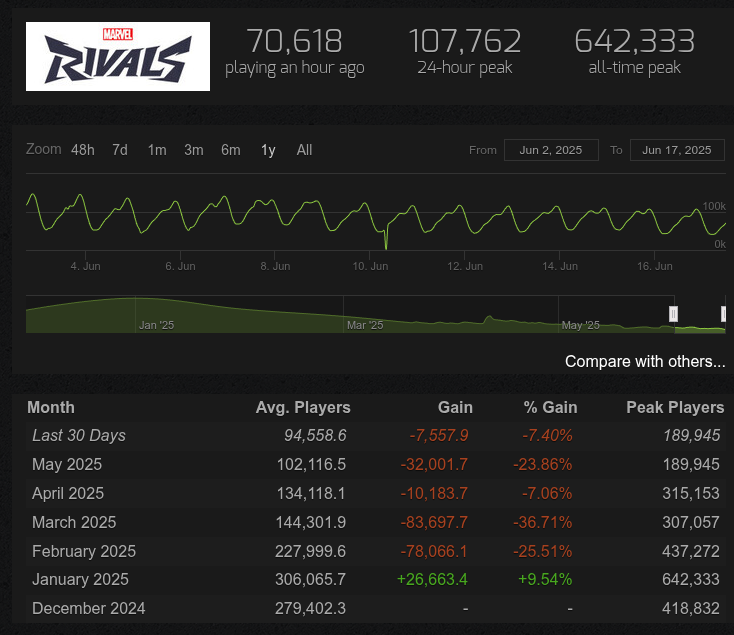
Task: Click the 107,762 24-hour peak figure
Action: click(465, 41)
